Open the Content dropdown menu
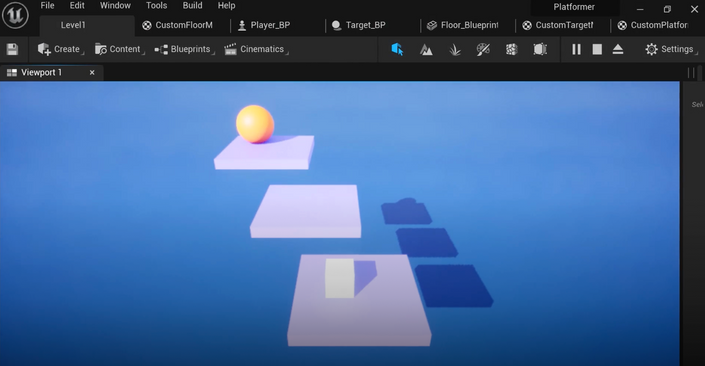This screenshot has width=705, height=366. click(119, 49)
